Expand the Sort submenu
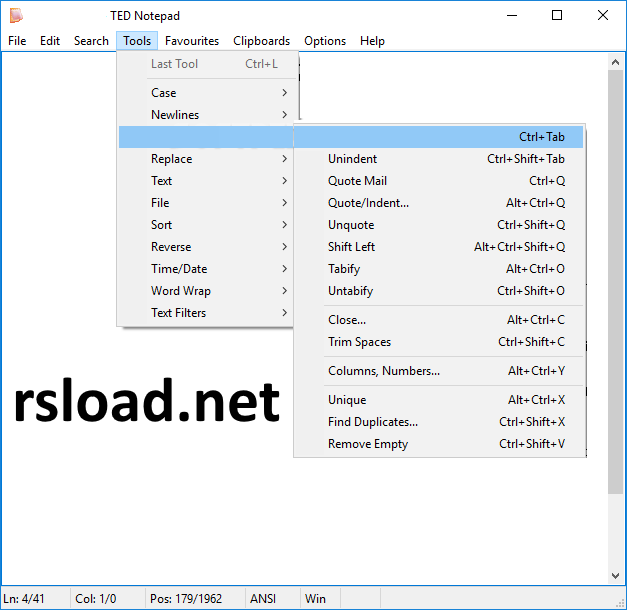Screen dimensions: 627x610 pos(206,225)
